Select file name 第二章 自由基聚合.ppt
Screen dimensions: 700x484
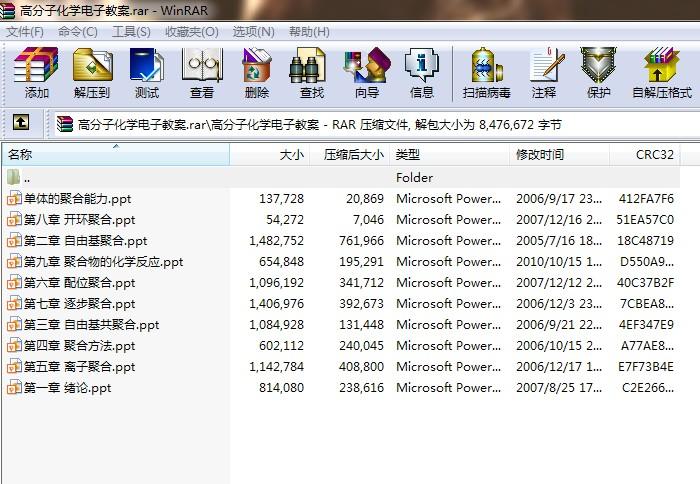click(85, 240)
